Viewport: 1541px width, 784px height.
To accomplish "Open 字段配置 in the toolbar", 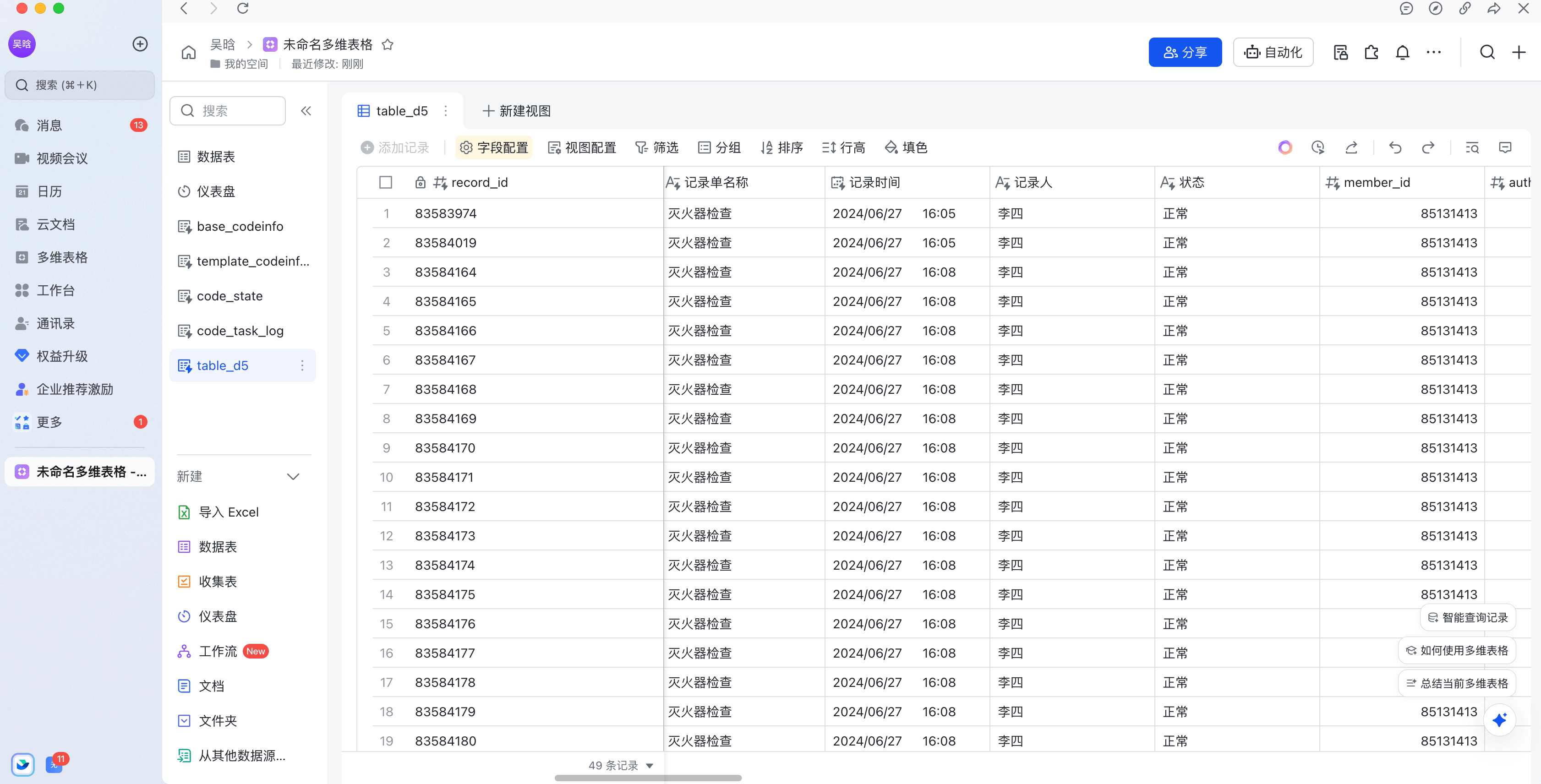I will [x=494, y=147].
